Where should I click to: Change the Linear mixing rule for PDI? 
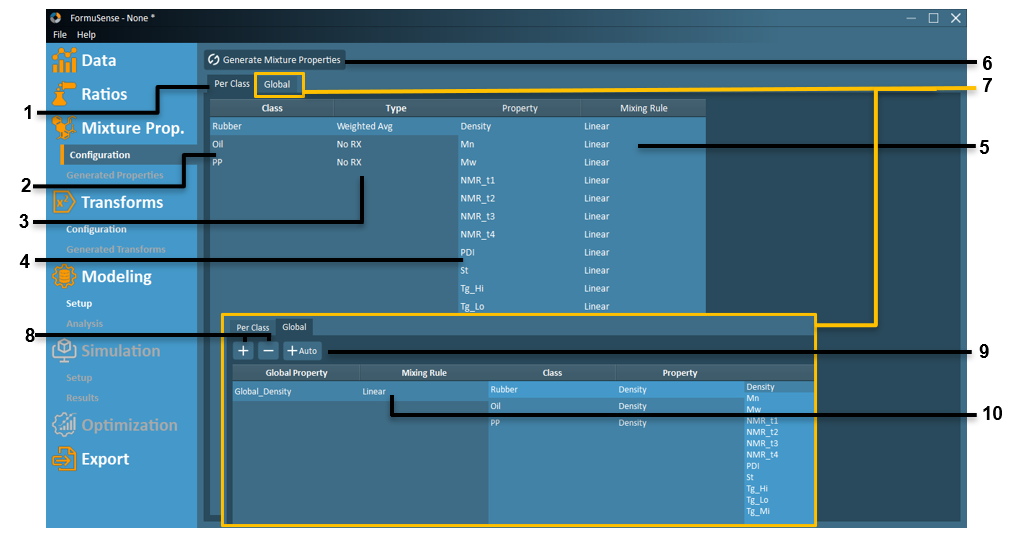tap(643, 252)
